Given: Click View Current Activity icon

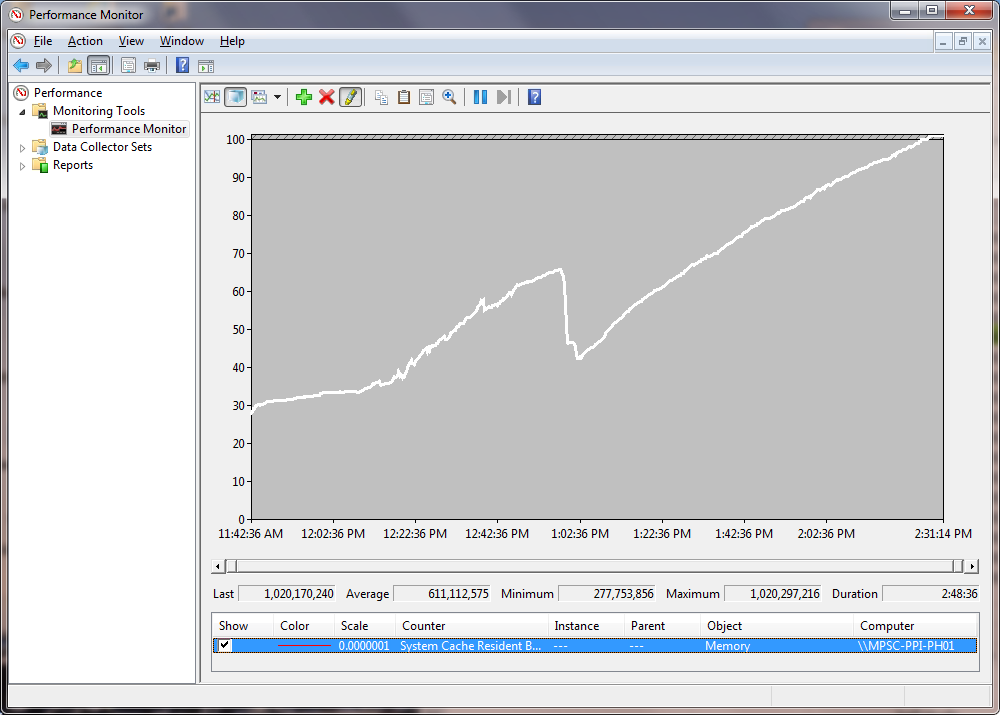Looking at the screenshot, I should pyautogui.click(x=212, y=97).
